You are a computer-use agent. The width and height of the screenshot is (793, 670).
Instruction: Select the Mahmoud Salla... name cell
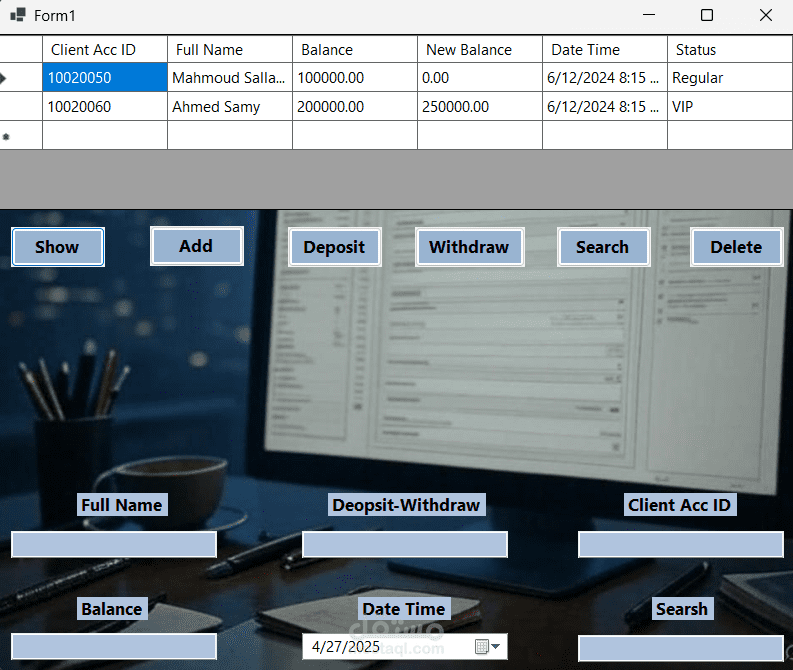[230, 77]
